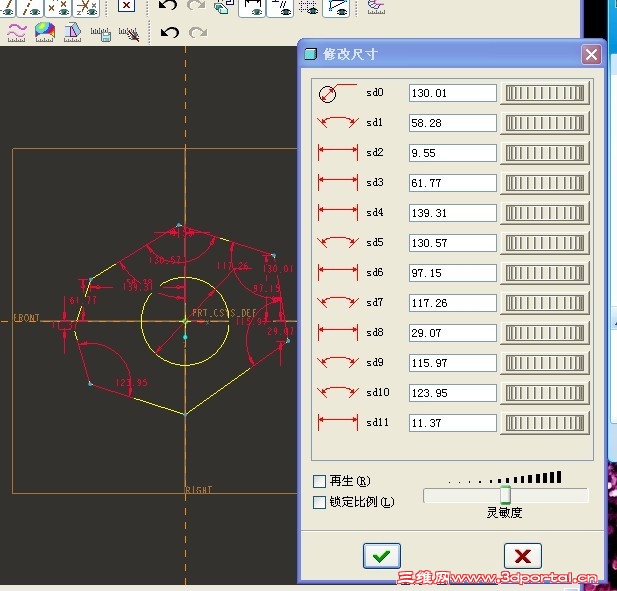Image resolution: width=617 pixels, height=591 pixels.
Task: Click the 灵敏度 sensitivity slider handle
Action: tap(505, 495)
